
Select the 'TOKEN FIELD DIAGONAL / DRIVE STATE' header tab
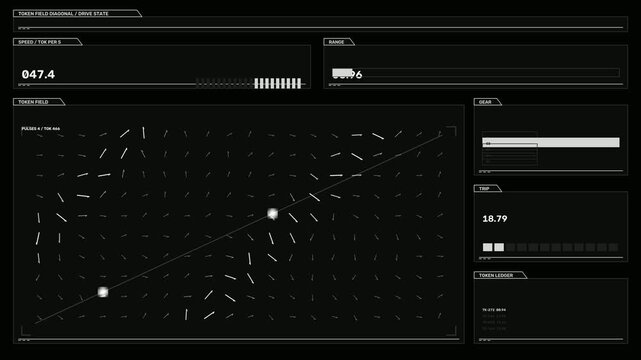pyautogui.click(x=77, y=13)
